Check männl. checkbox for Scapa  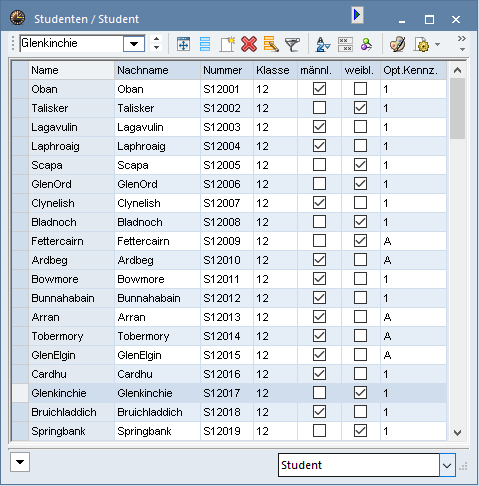[319, 165]
